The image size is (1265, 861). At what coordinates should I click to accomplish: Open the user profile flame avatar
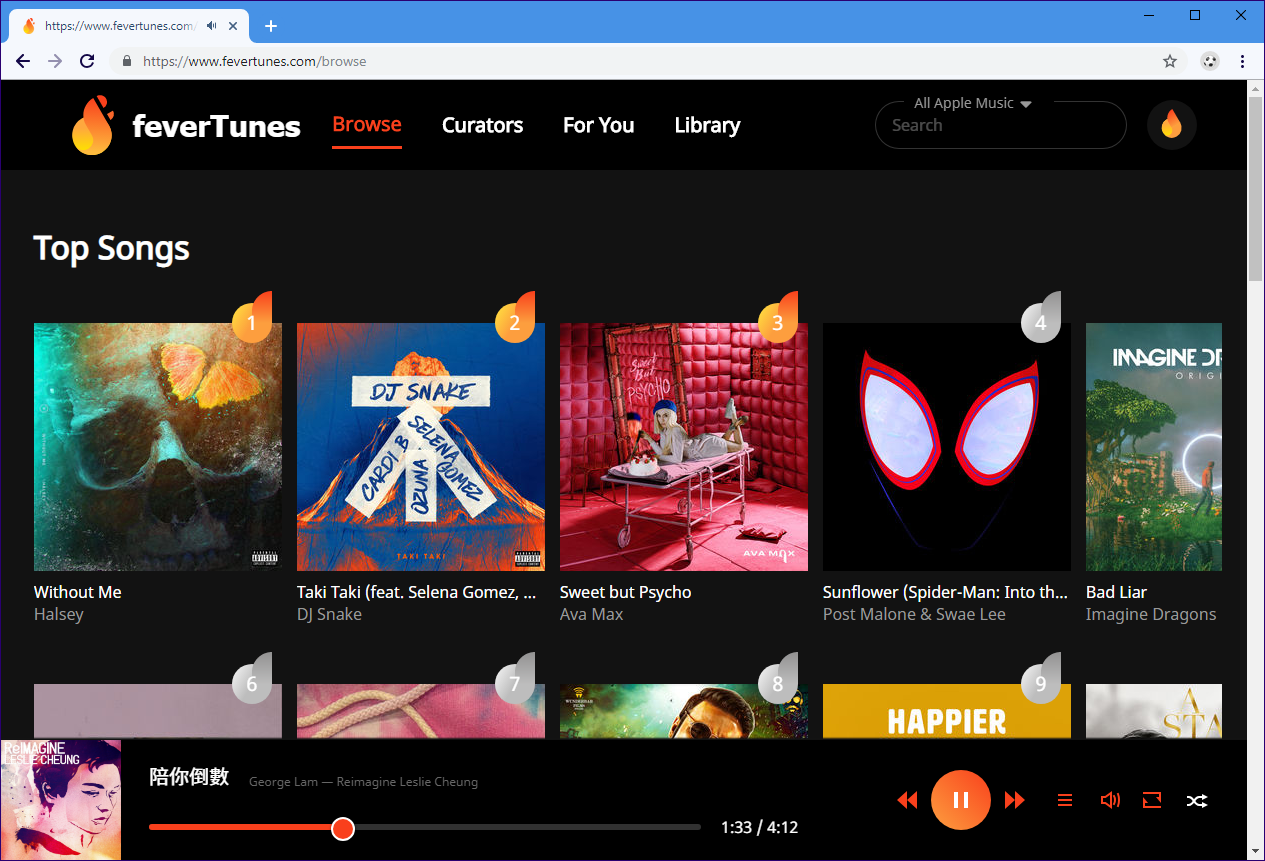[1171, 125]
